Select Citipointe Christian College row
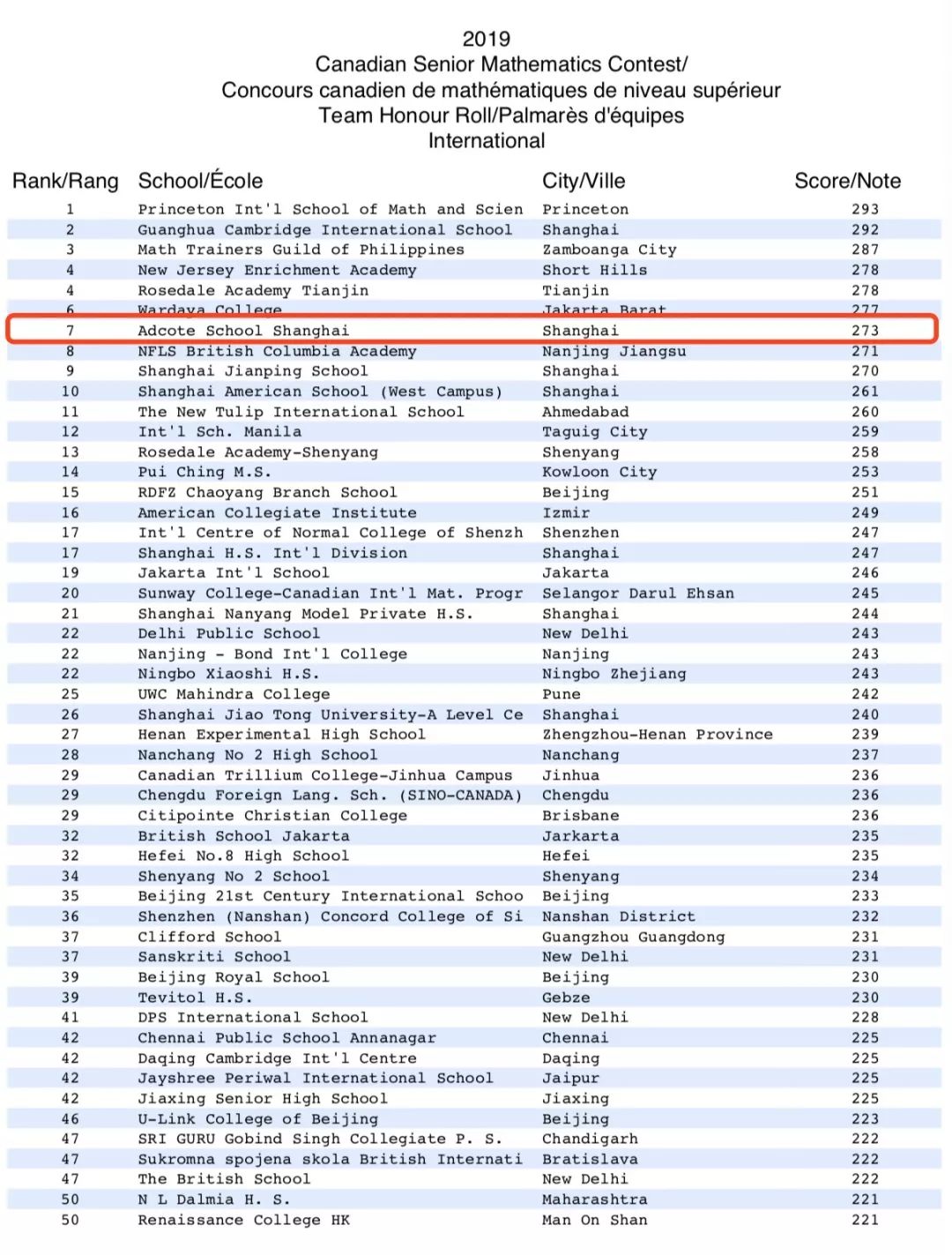 click(474, 816)
